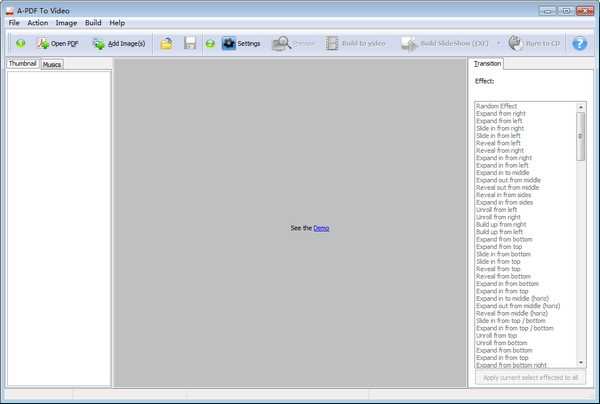Click the Open PDF toolbar icon
Screen dimensions: 600x404
[x=56, y=44]
